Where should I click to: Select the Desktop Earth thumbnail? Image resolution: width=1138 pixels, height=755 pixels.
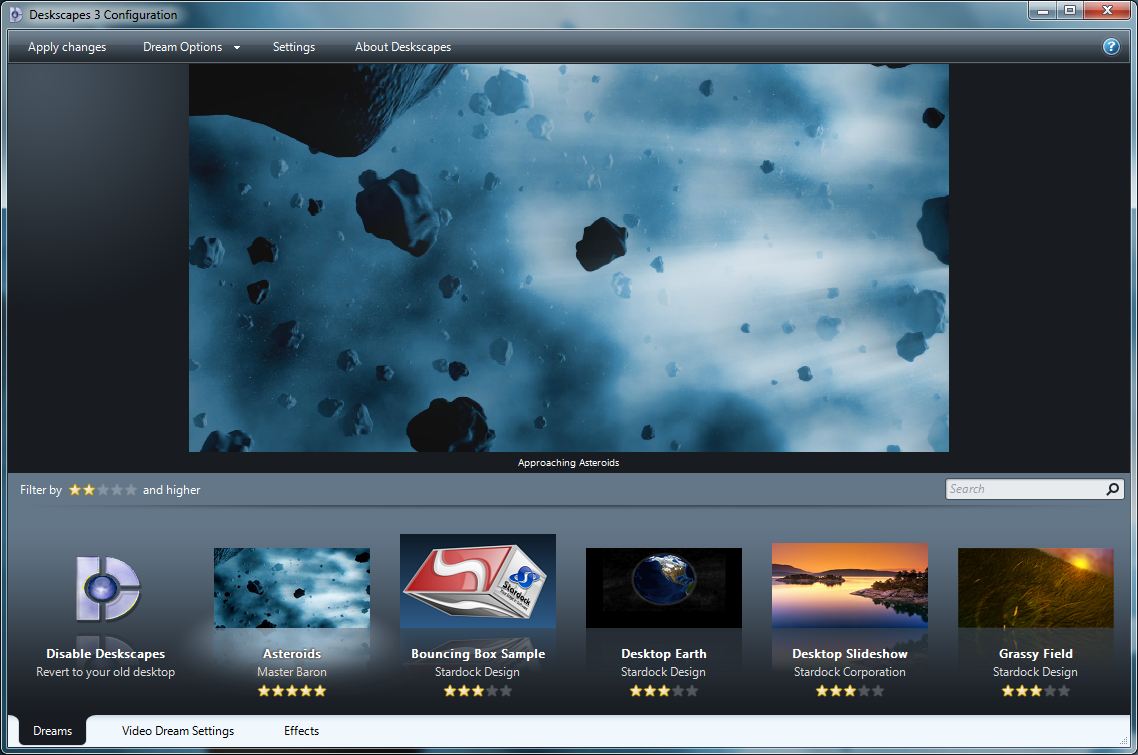click(x=663, y=588)
